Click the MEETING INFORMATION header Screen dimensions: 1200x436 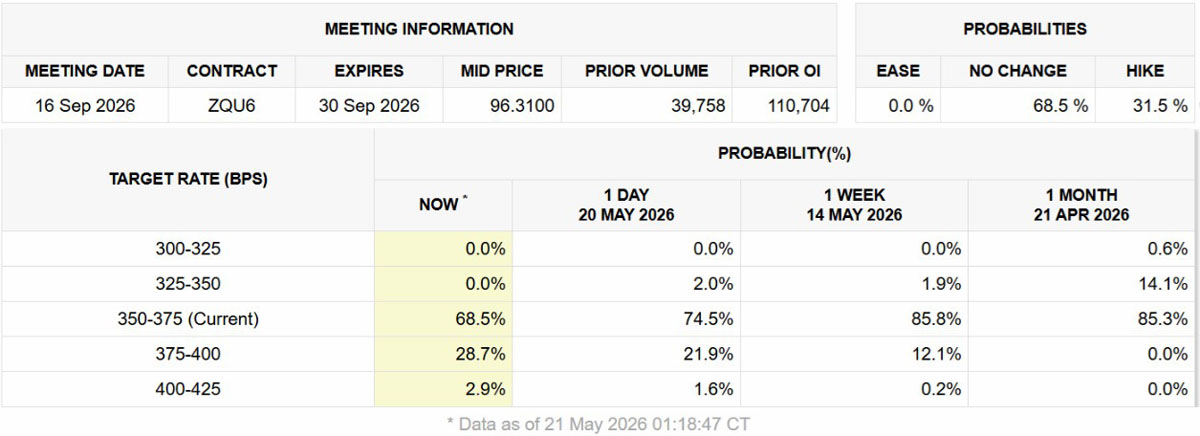click(419, 29)
